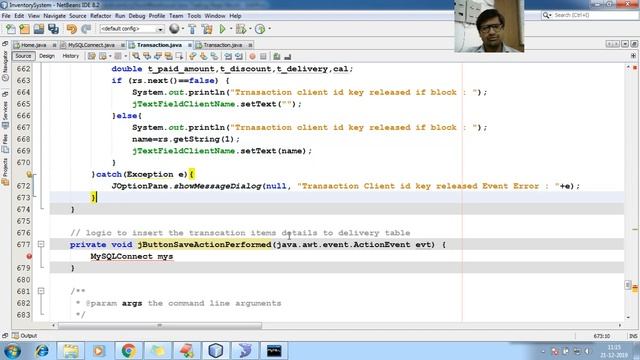Image resolution: width=640 pixels, height=360 pixels.
Task: Click the Find Previous Occurrence icon
Action: 147,56
